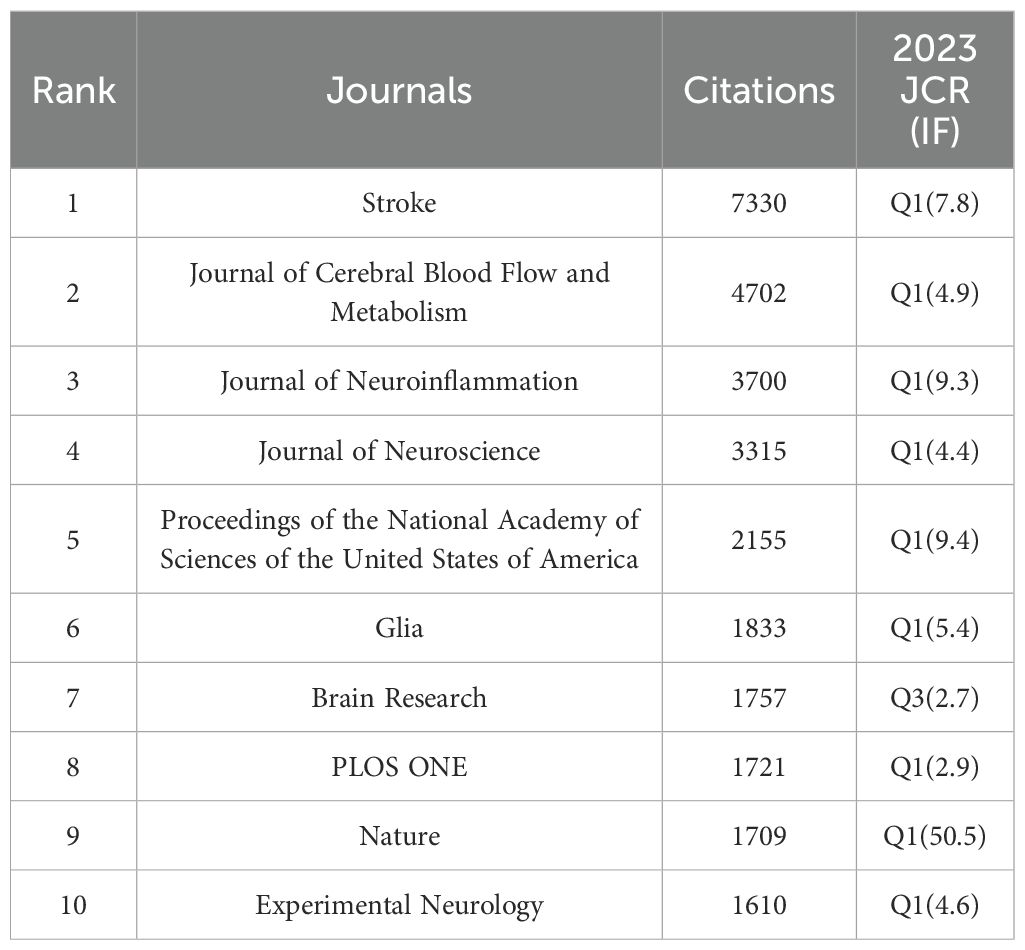Viewport: 1025px width, 950px height.
Task: Select the Glia journal cell
Action: 399,628
